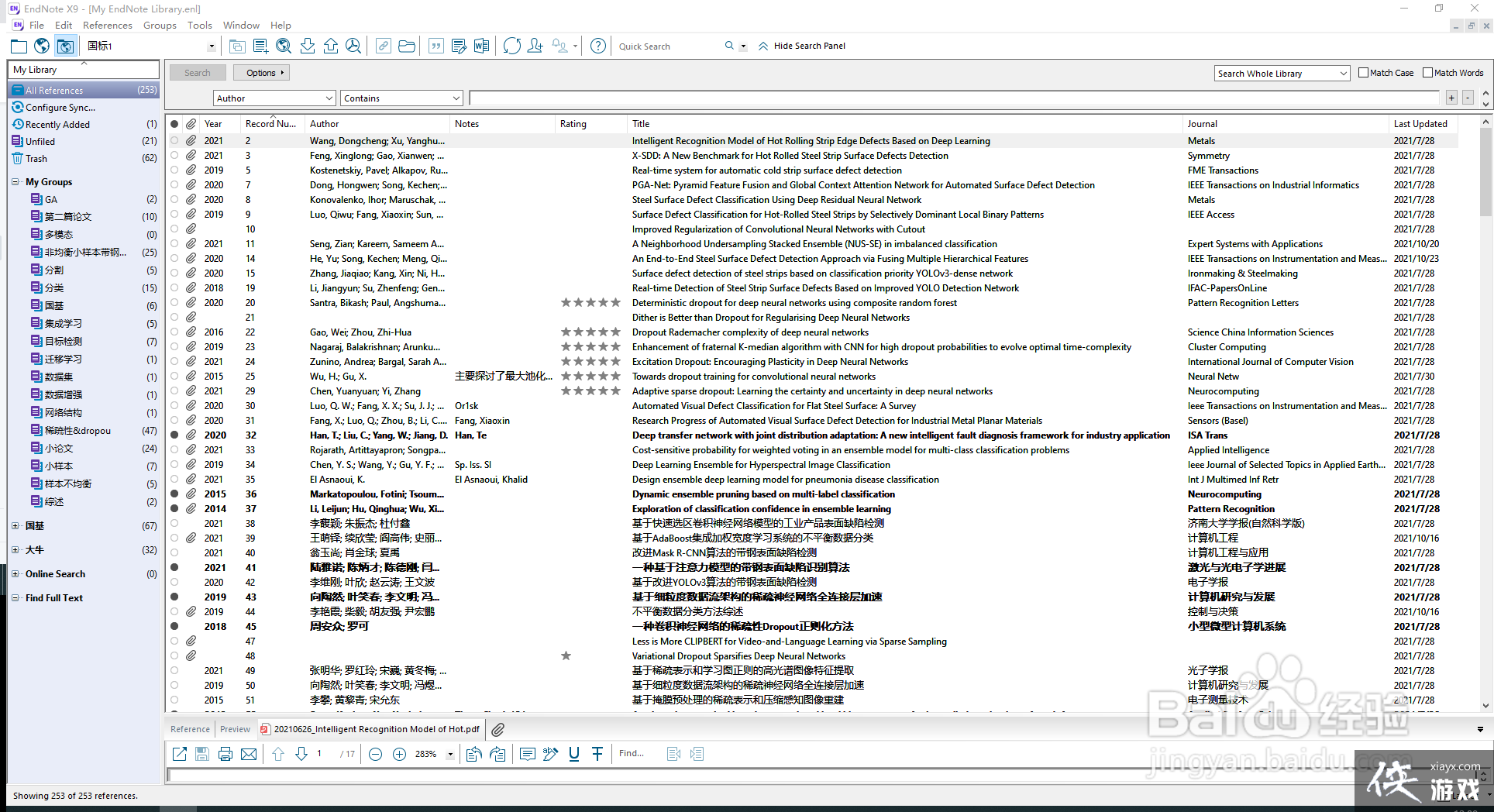
Task: Switch to Local Library mode icon
Action: (19, 46)
